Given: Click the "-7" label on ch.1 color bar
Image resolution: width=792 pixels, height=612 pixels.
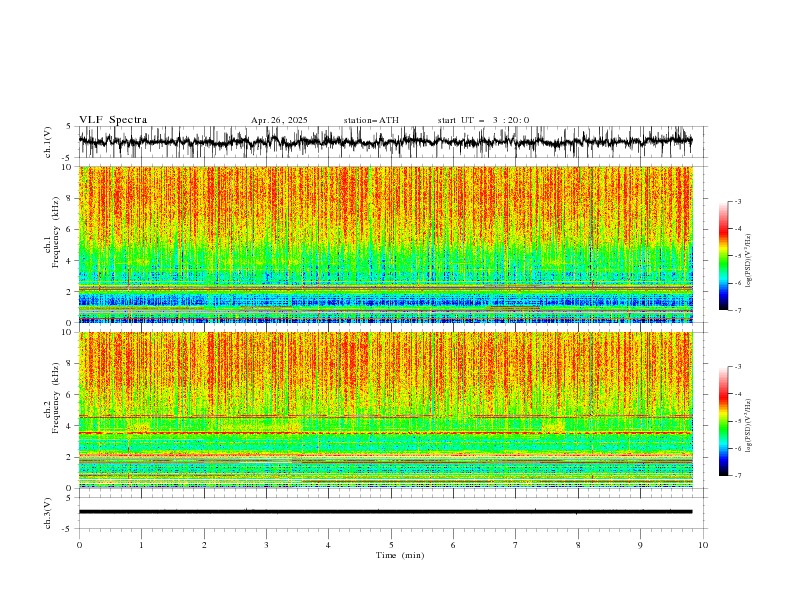Looking at the screenshot, I should tap(738, 310).
